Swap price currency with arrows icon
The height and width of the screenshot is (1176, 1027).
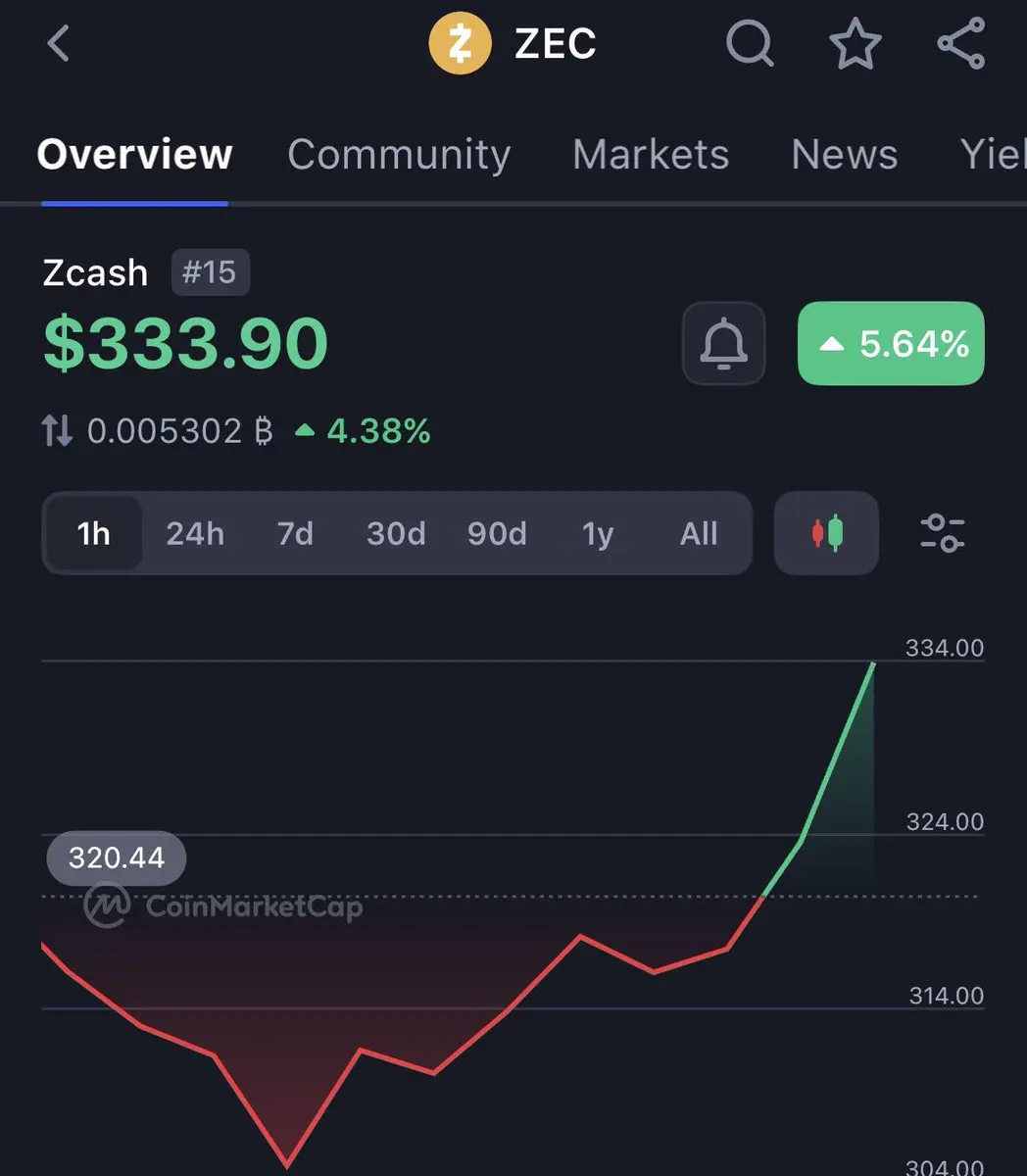pos(57,430)
